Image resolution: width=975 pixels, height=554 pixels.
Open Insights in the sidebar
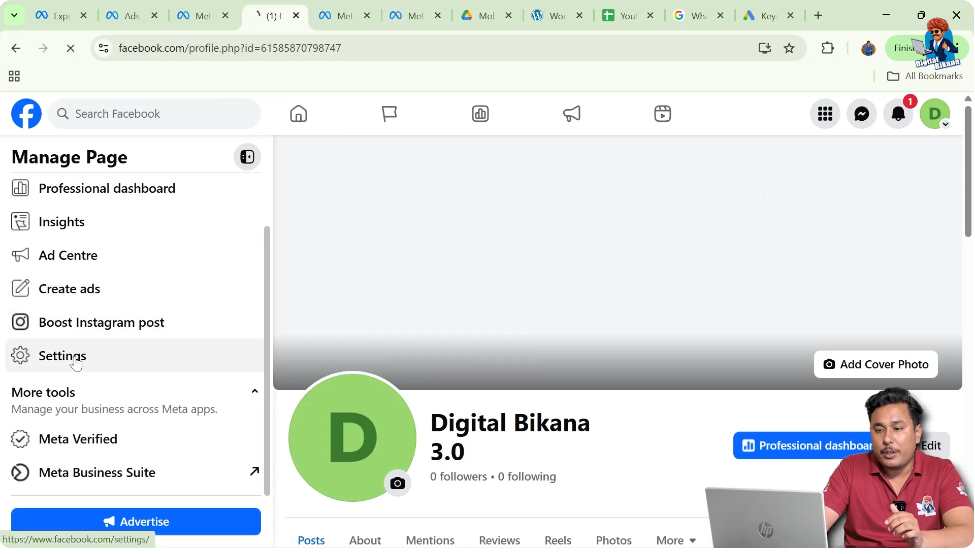point(135,222)
